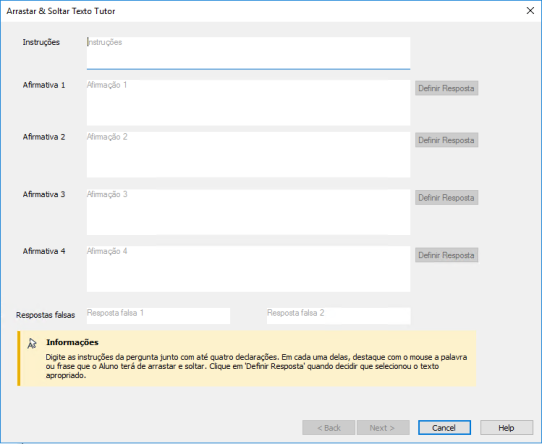Click Definir Resposta for Afirmativa 3
This screenshot has height=444, width=542.
446,197
